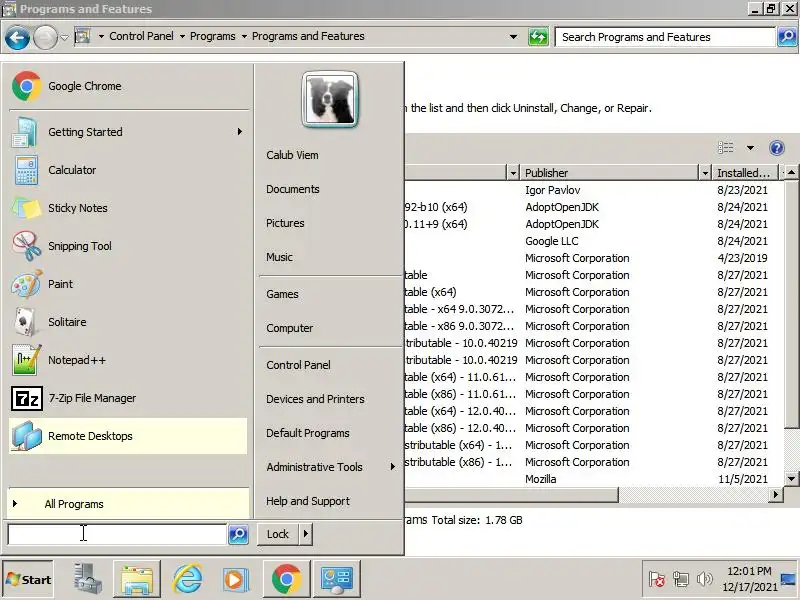Click the Start button
Viewport: 800px width, 600px height.
[x=28, y=580]
